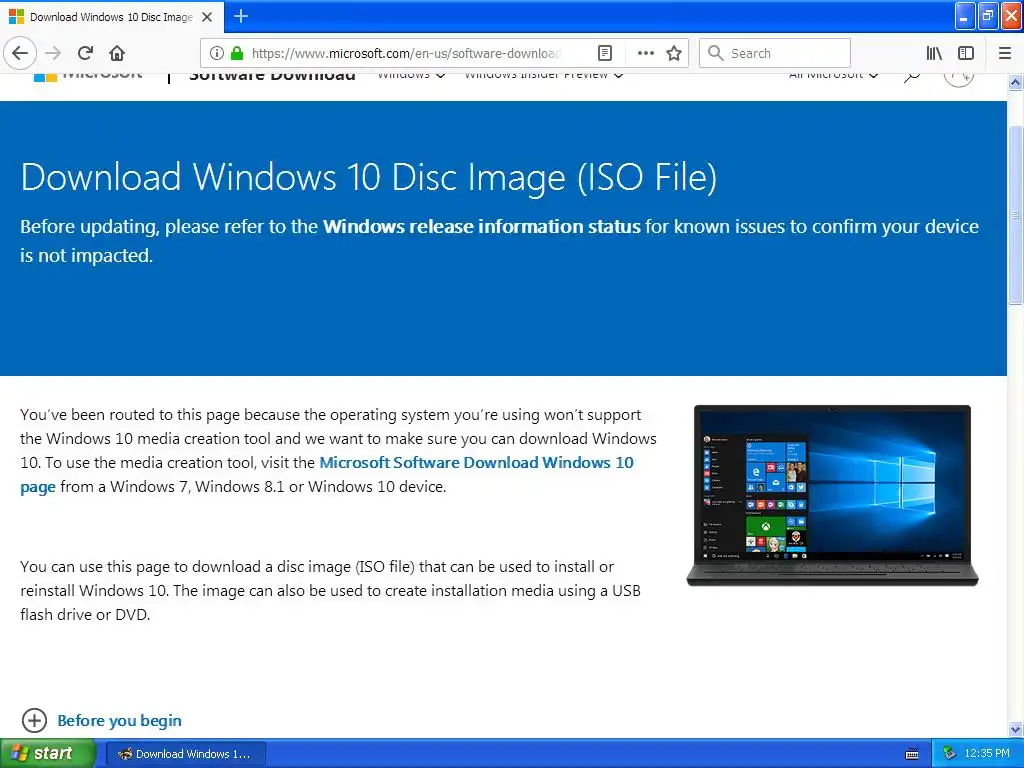Viewport: 1024px width, 768px height.
Task: Click the tray icon beside the clock
Action: [950, 754]
